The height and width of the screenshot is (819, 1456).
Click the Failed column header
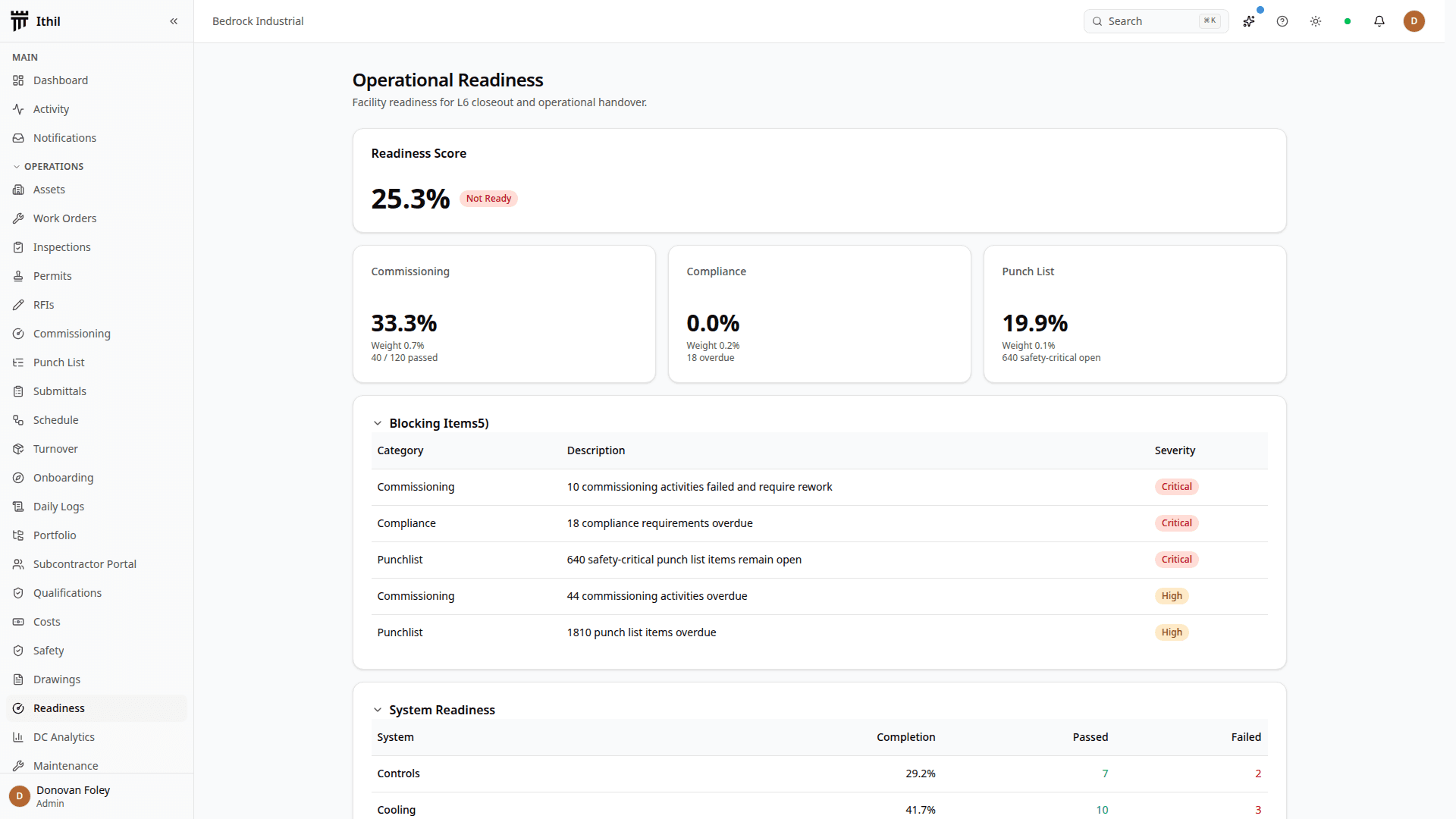click(1246, 737)
